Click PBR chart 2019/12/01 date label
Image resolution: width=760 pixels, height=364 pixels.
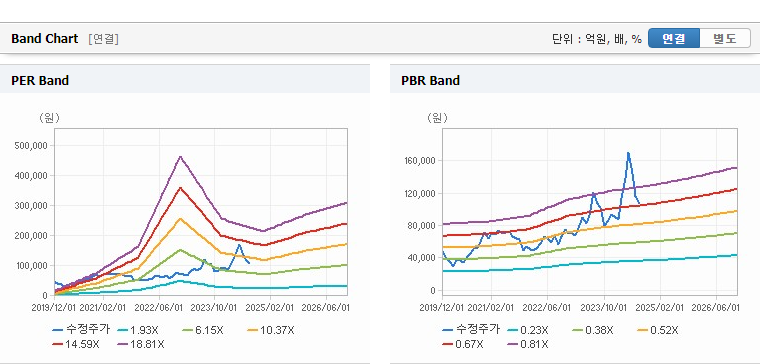443,308
